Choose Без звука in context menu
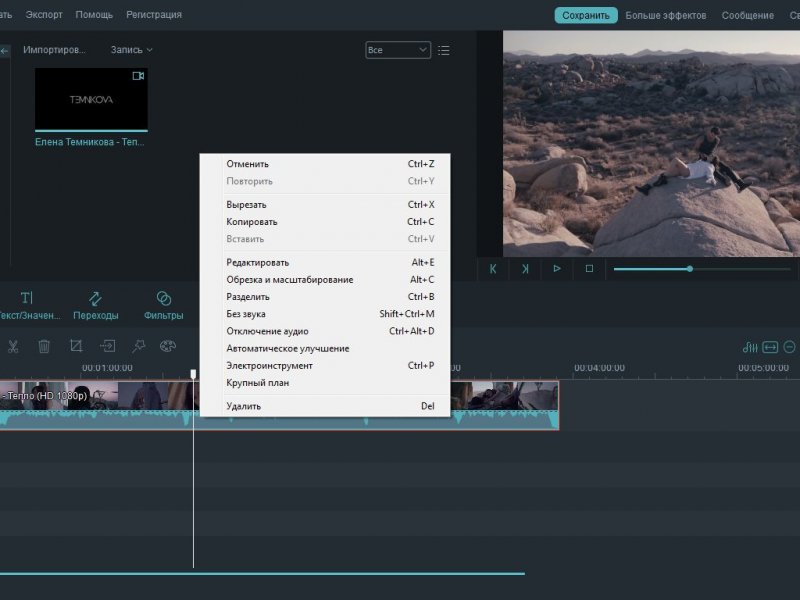The height and width of the screenshot is (600, 800). tap(324, 314)
